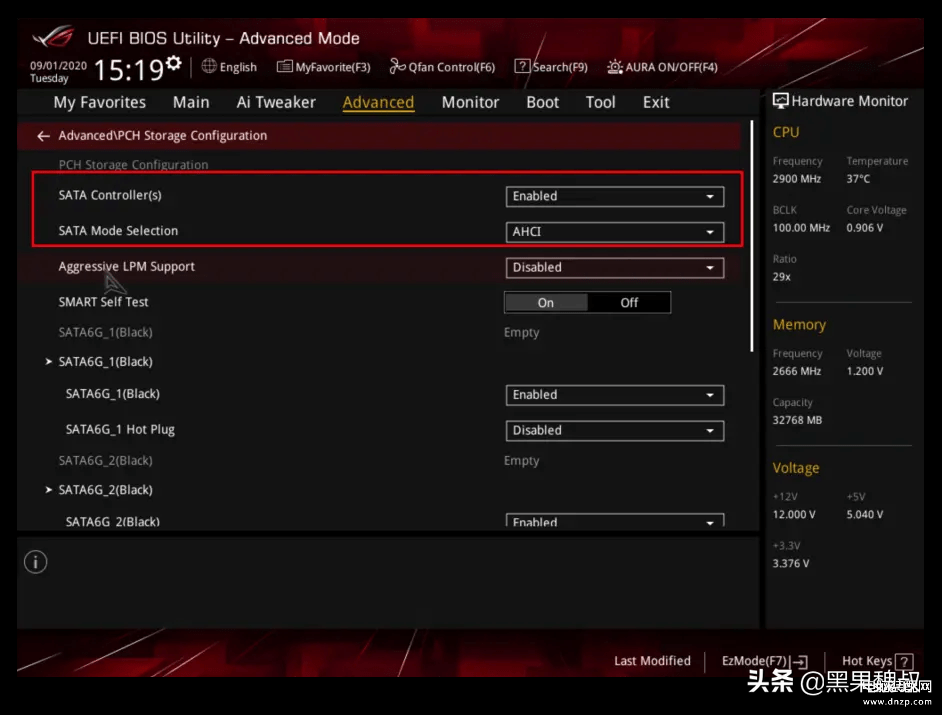942x715 pixels.
Task: Click the EzMode exit arrow icon
Action: 800,662
